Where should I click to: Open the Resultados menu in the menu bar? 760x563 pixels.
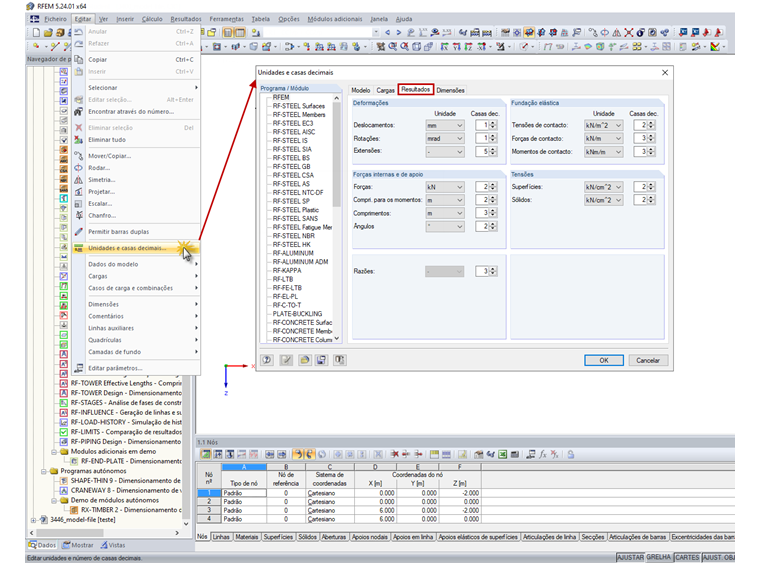coord(186,19)
